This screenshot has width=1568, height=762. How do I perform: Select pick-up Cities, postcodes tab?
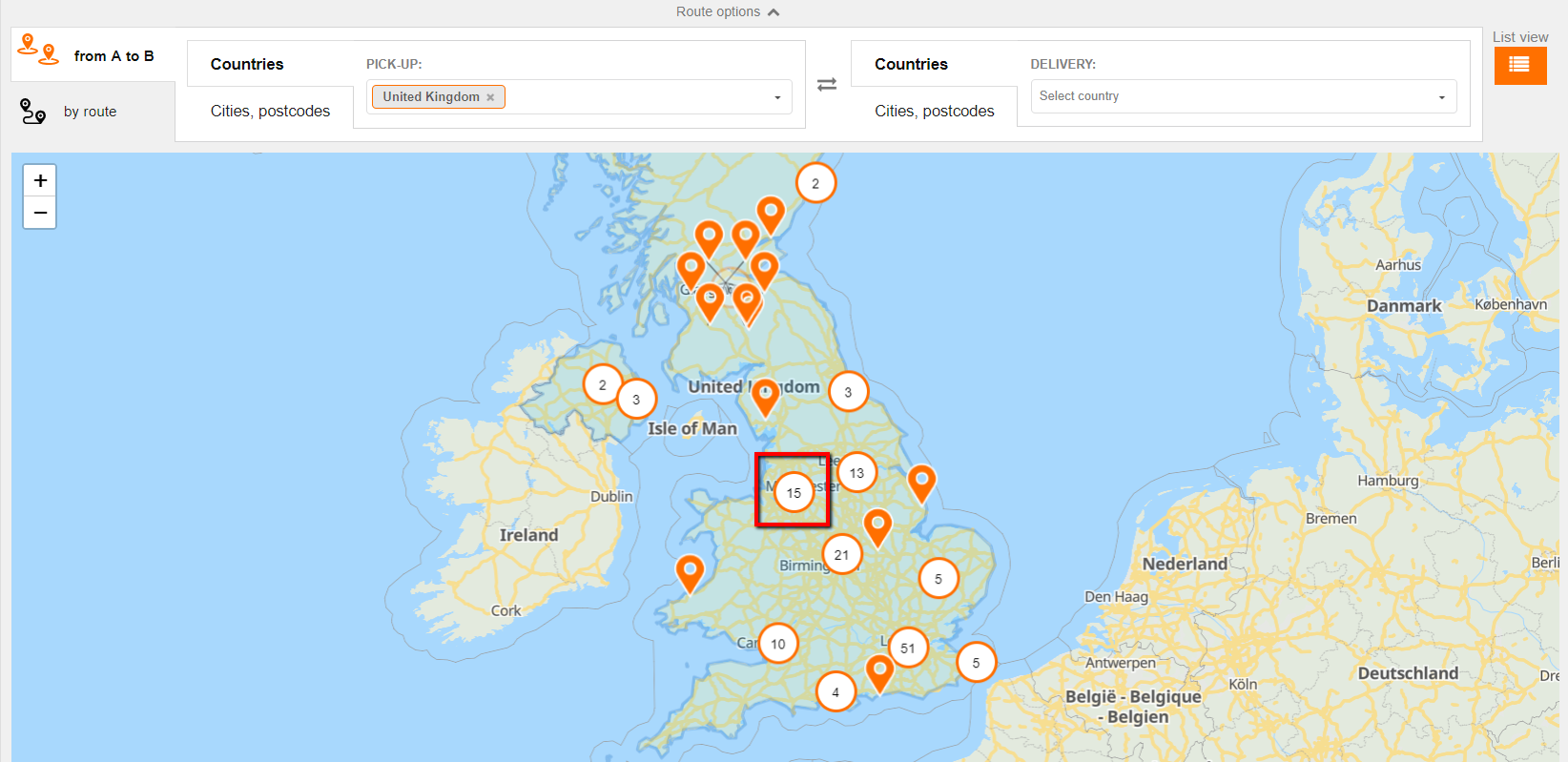pyautogui.click(x=270, y=111)
